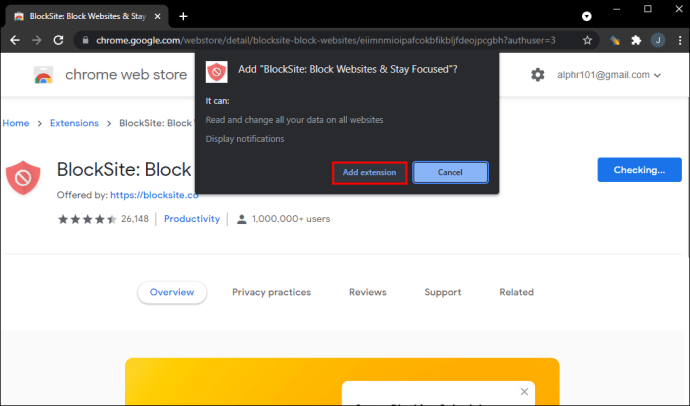The image size is (690, 406).
Task: Select the Overview tab
Action: click(x=172, y=292)
